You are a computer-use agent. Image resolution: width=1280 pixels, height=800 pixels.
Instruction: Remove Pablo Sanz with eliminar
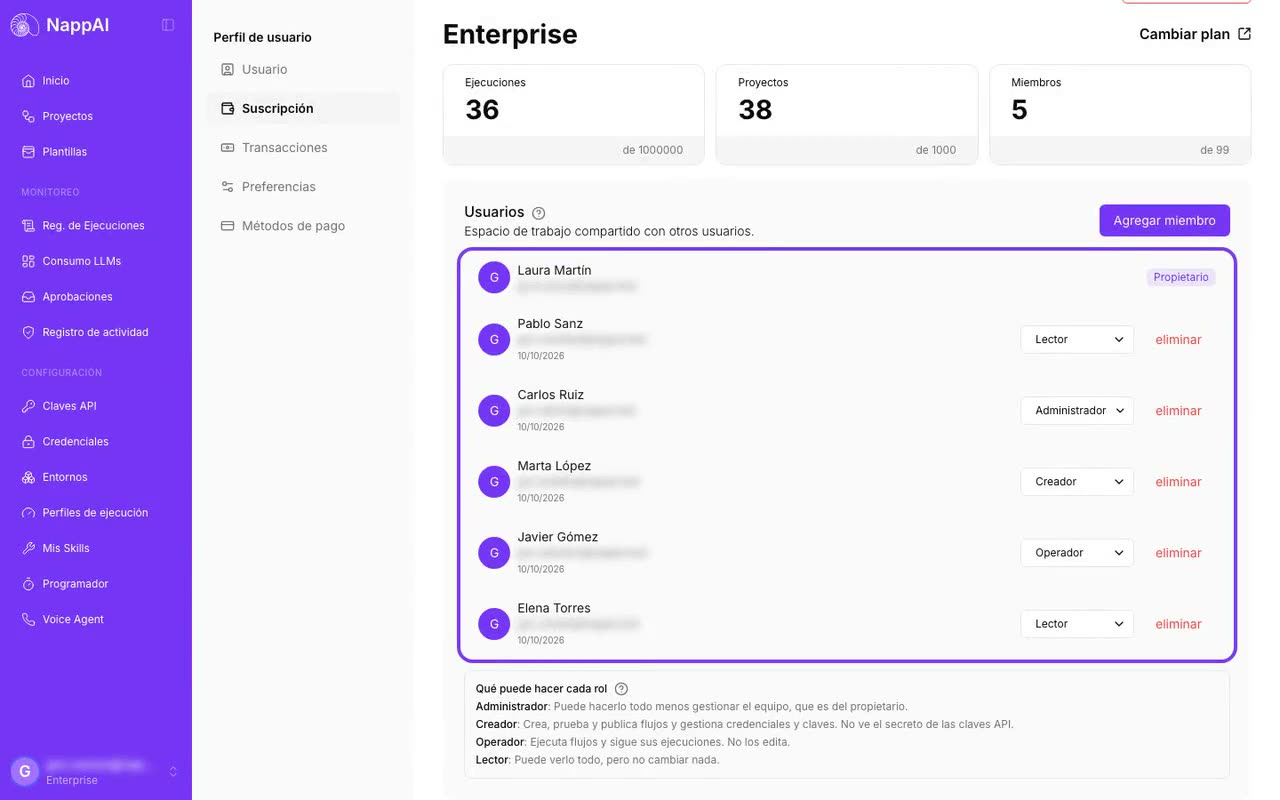[x=1178, y=340]
